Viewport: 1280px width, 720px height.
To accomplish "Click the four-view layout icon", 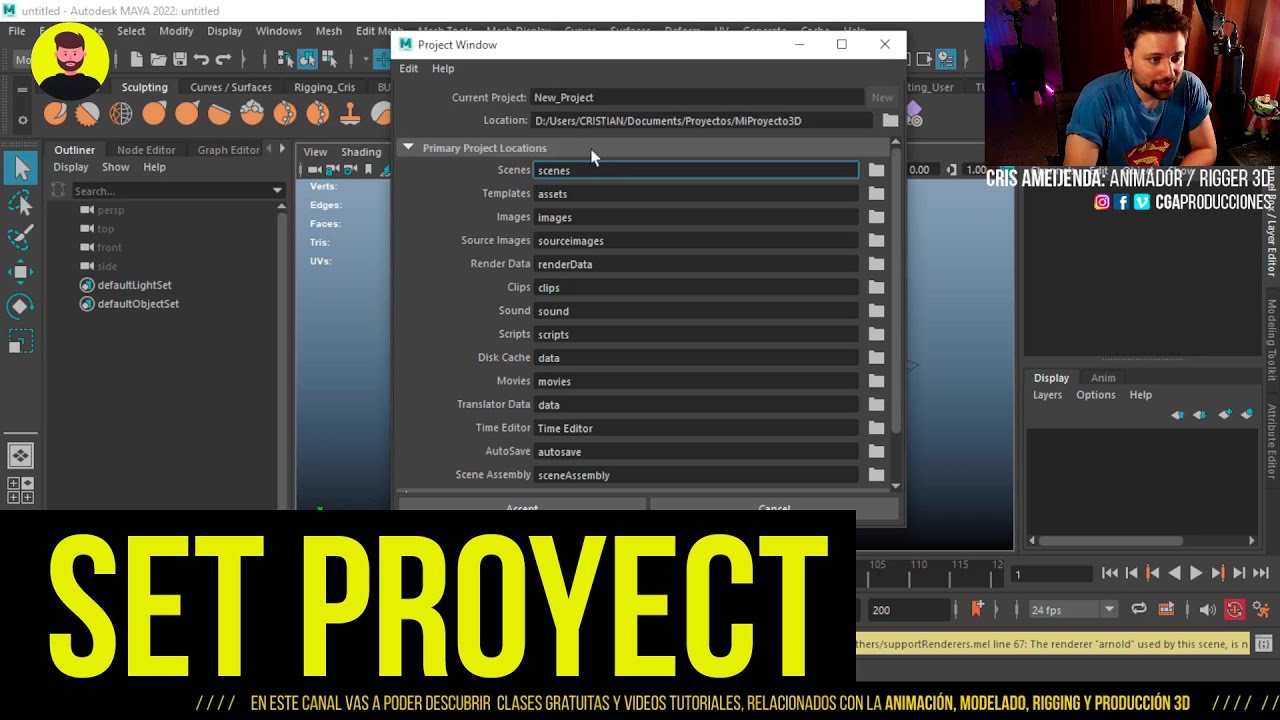I will click(20, 490).
